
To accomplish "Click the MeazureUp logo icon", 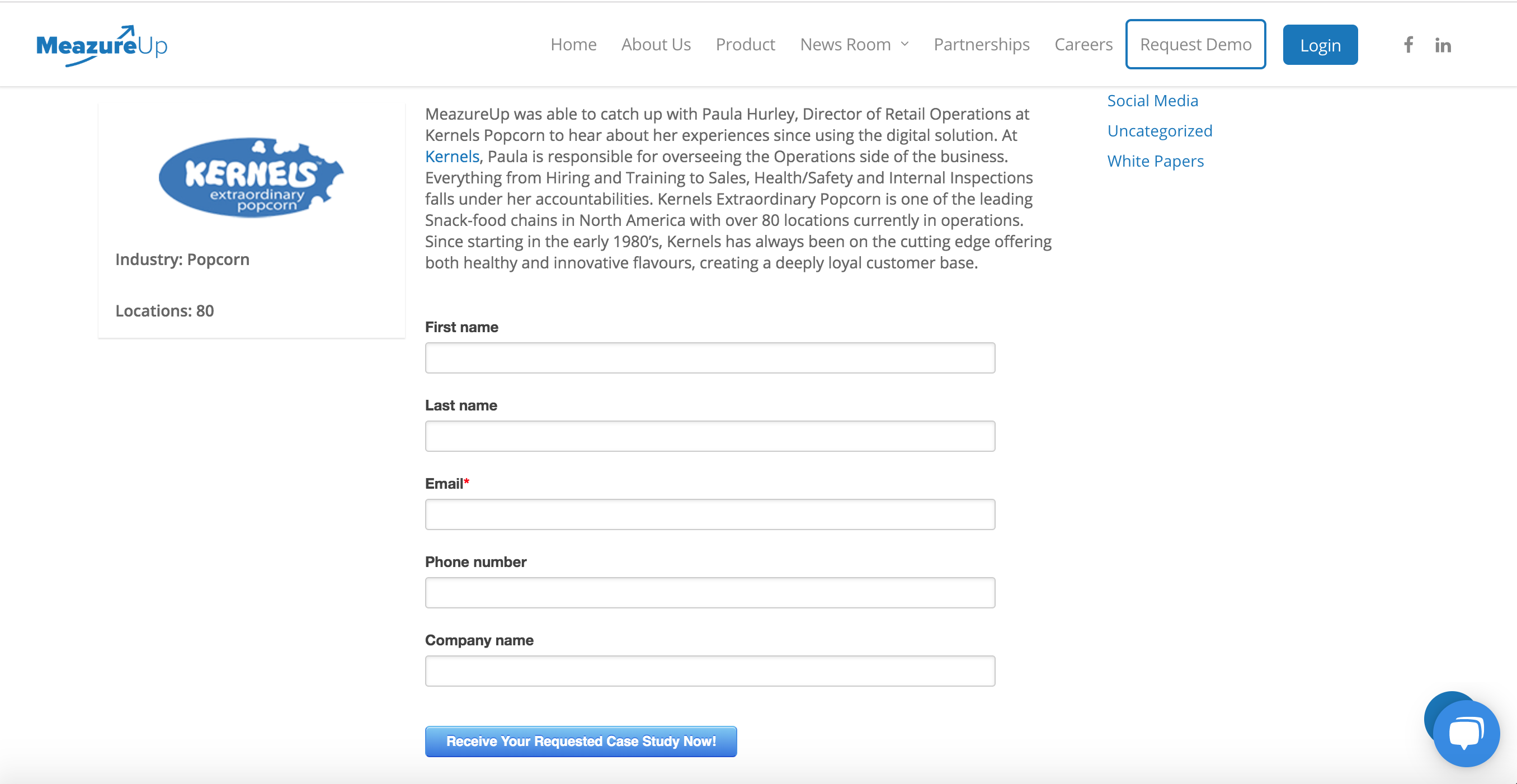I will pos(101,44).
